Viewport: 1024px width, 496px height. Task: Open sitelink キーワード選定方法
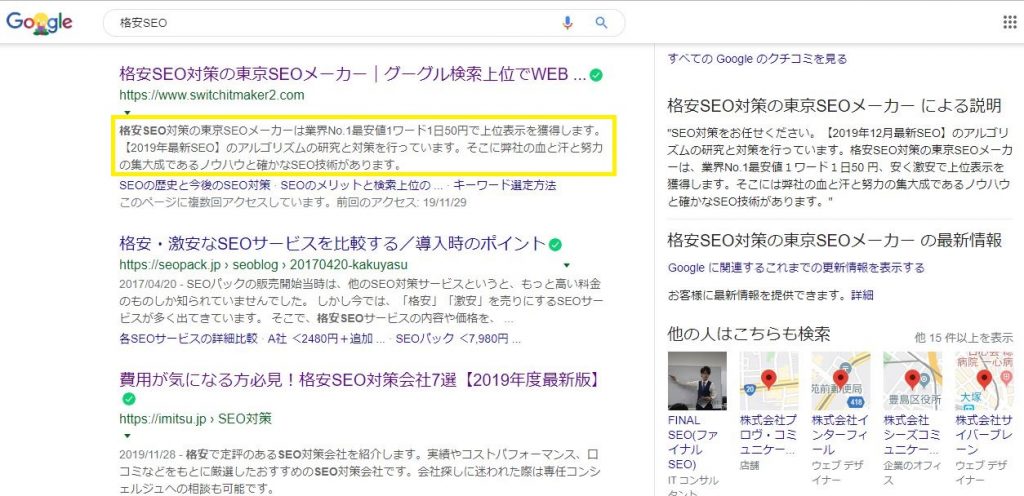[505, 185]
